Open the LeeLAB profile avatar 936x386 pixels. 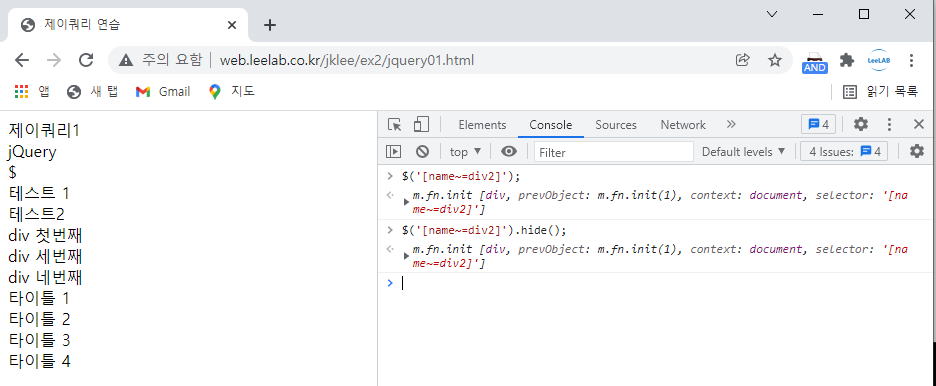(879, 60)
